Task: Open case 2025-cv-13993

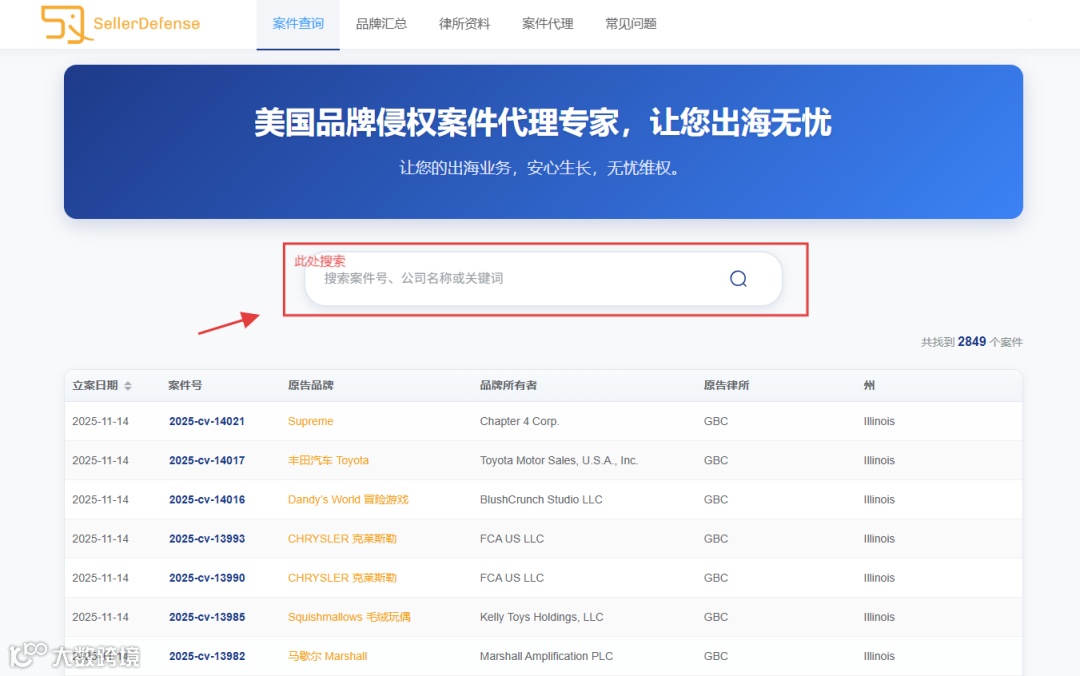Action: [207, 539]
